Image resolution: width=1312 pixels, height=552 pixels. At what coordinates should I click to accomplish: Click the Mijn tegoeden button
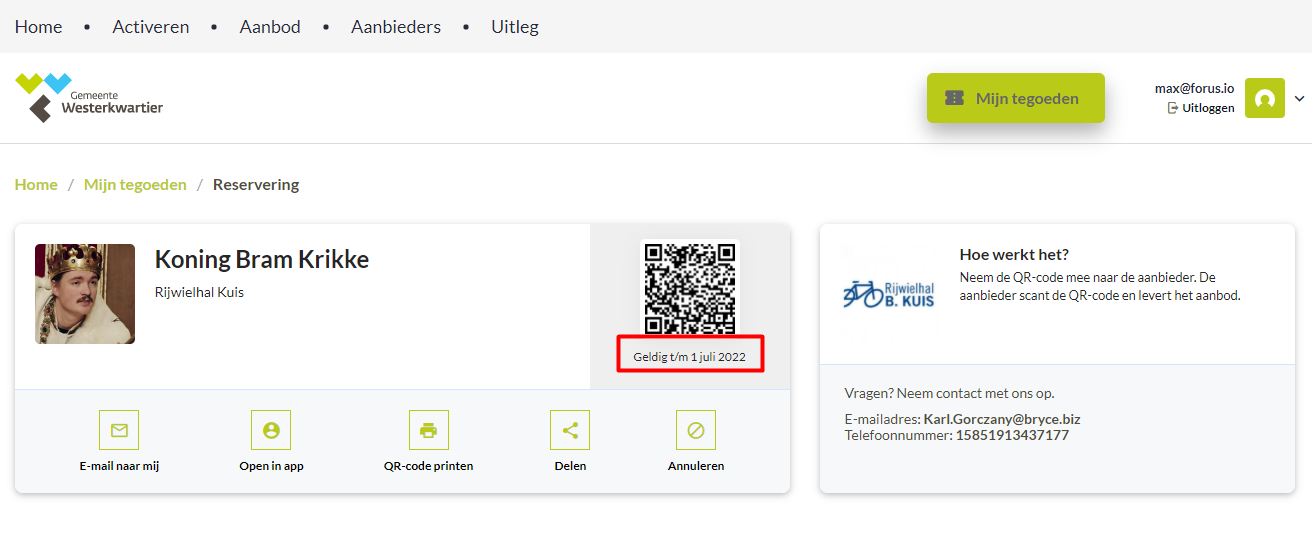pyautogui.click(x=1016, y=98)
